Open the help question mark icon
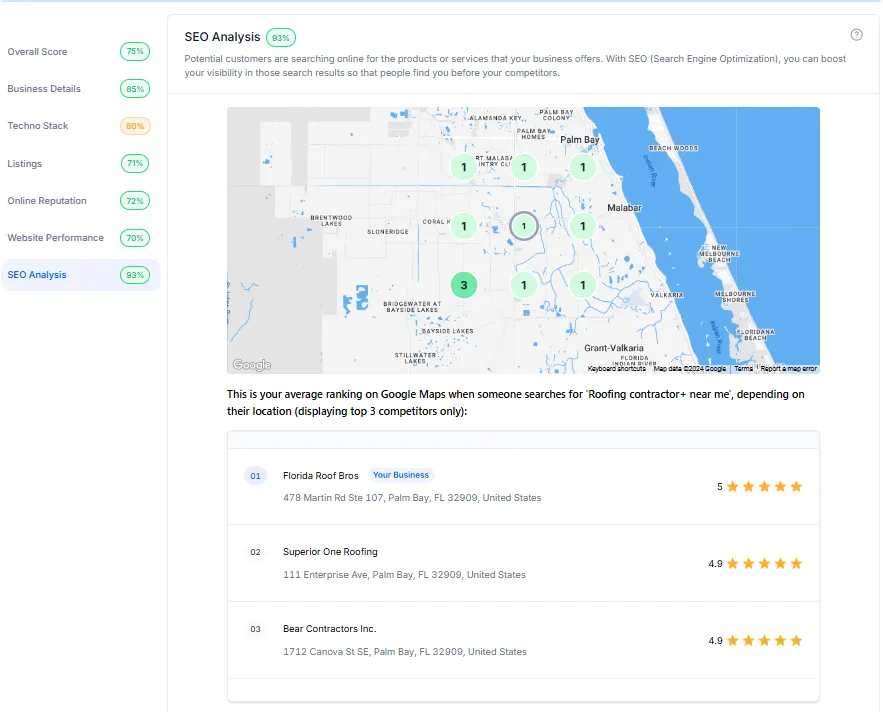This screenshot has width=883, height=712. (856, 35)
